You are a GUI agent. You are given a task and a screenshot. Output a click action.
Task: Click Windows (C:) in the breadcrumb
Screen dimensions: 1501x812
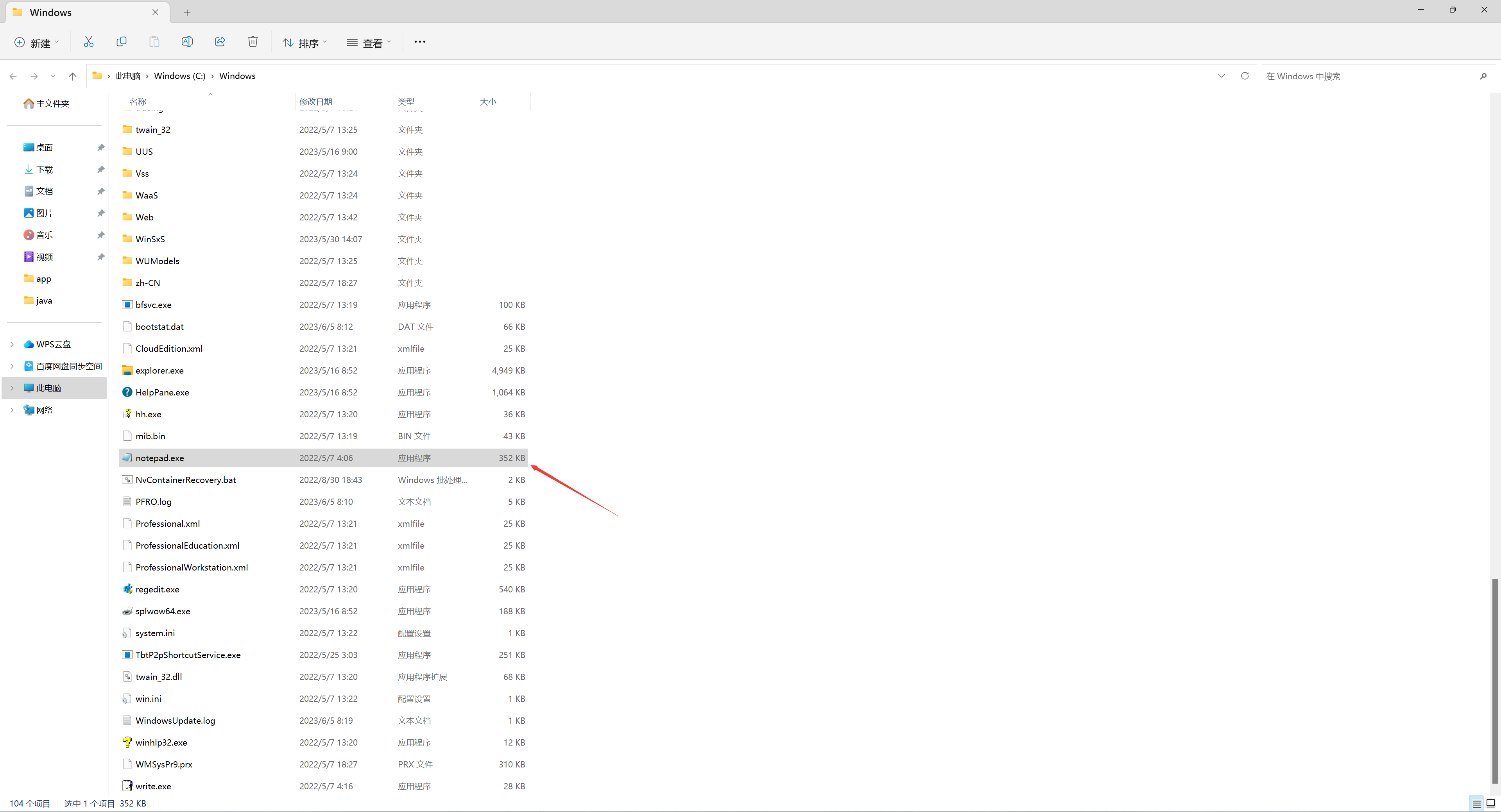coord(179,76)
